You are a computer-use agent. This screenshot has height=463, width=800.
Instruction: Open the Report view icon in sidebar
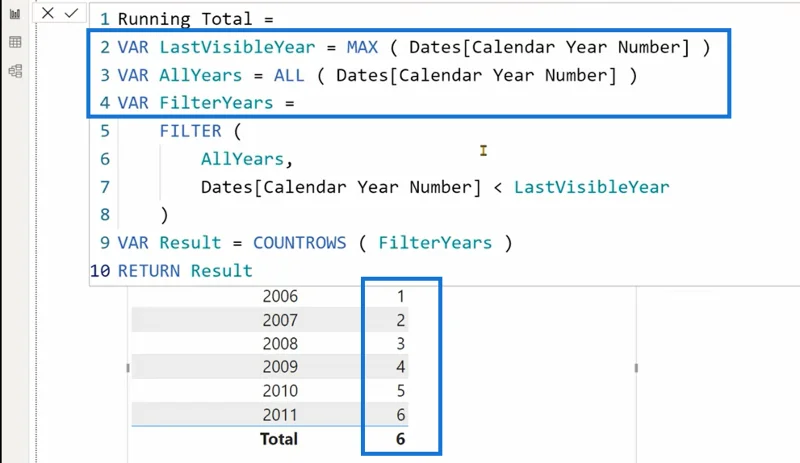(x=15, y=14)
